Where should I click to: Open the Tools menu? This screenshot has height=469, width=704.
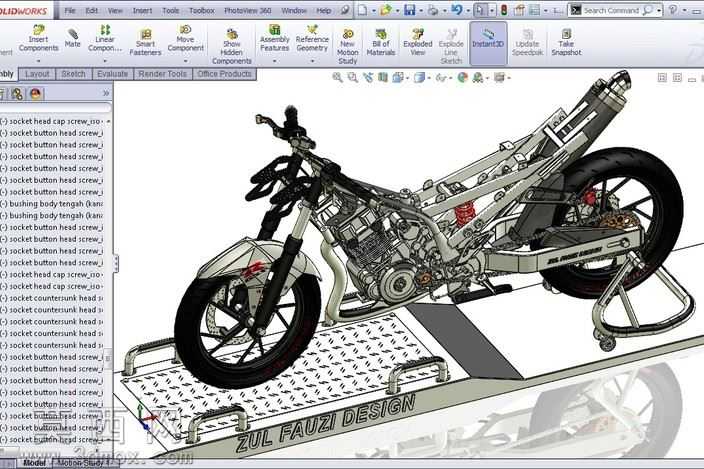(171, 10)
